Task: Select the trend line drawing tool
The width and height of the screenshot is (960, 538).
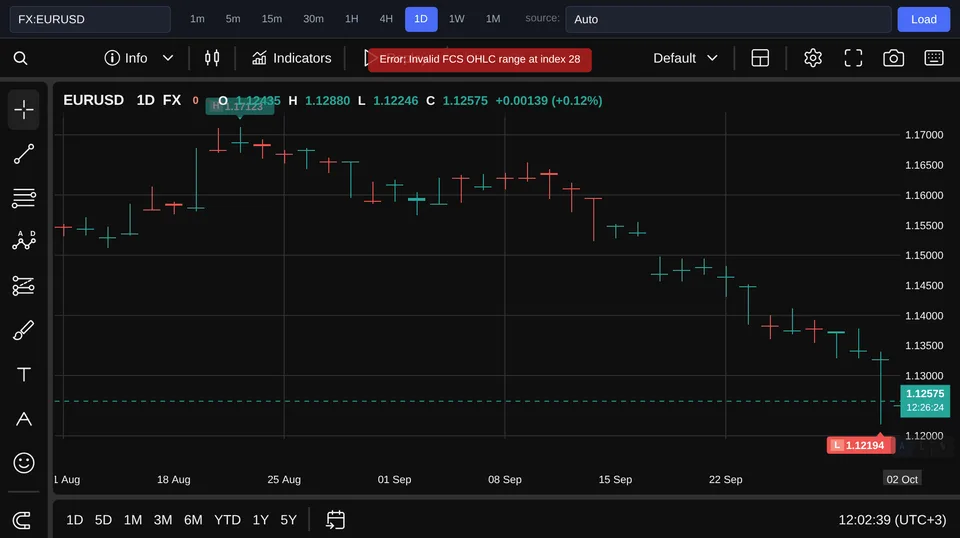Action: tap(24, 154)
